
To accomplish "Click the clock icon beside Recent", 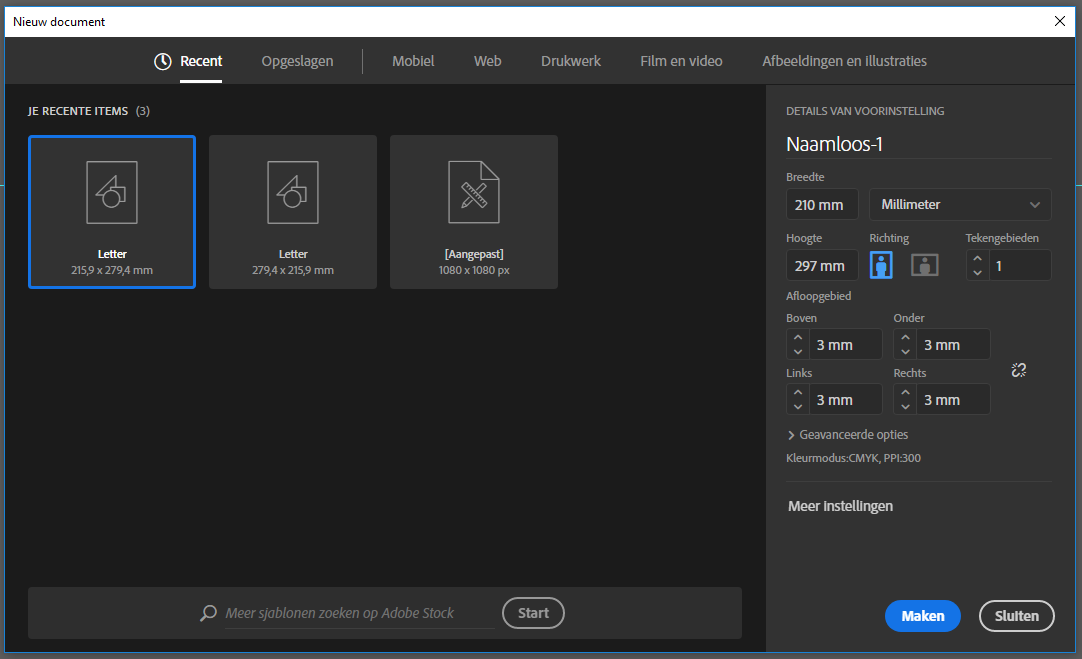I will [x=163, y=61].
